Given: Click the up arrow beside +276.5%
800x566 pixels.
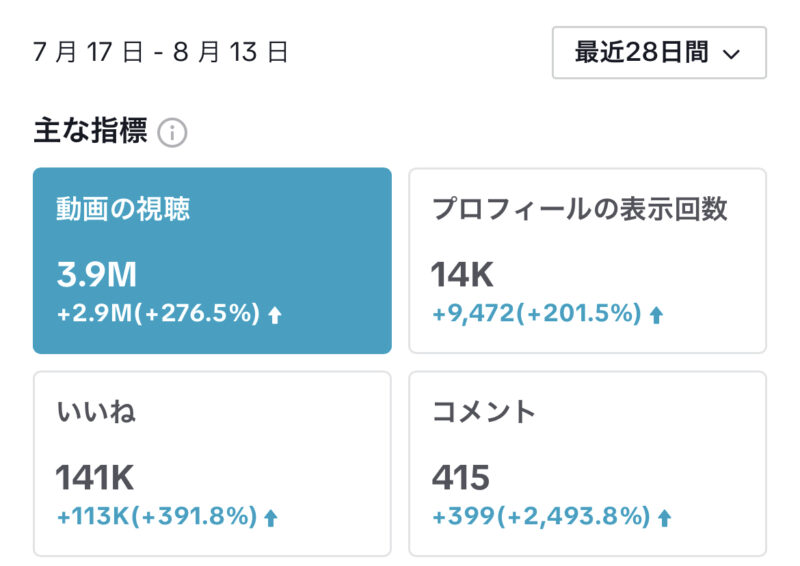Looking at the screenshot, I should 275,315.
